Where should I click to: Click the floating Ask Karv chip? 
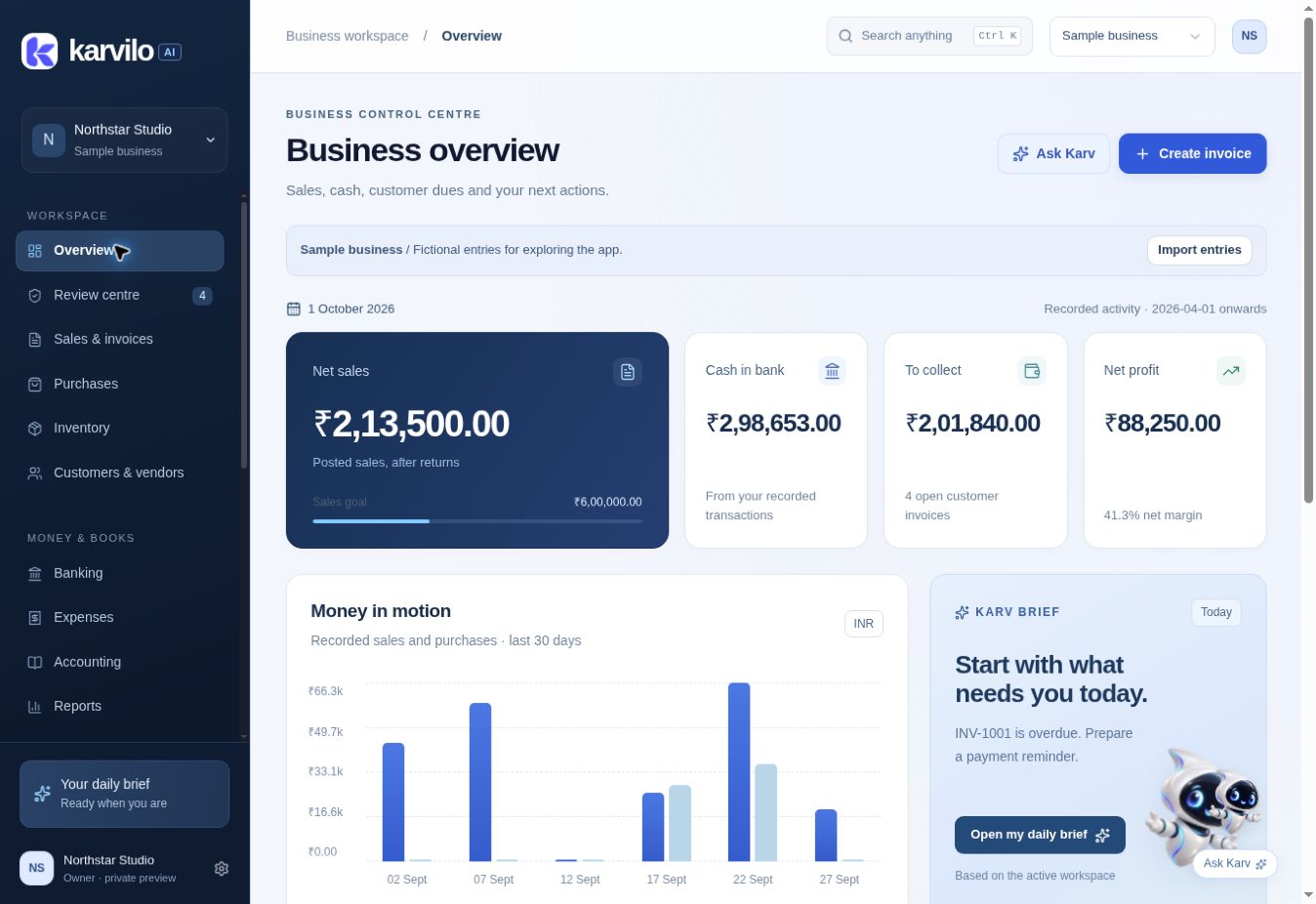tap(1235, 863)
